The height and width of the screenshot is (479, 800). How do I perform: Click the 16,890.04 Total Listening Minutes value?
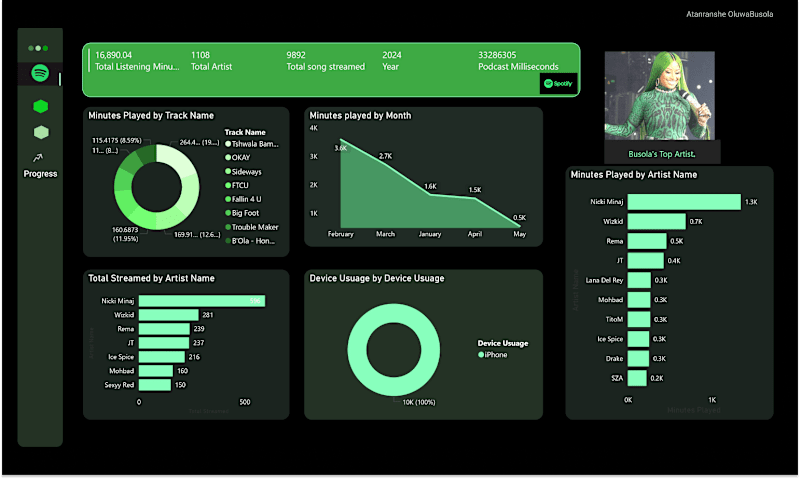coord(113,55)
